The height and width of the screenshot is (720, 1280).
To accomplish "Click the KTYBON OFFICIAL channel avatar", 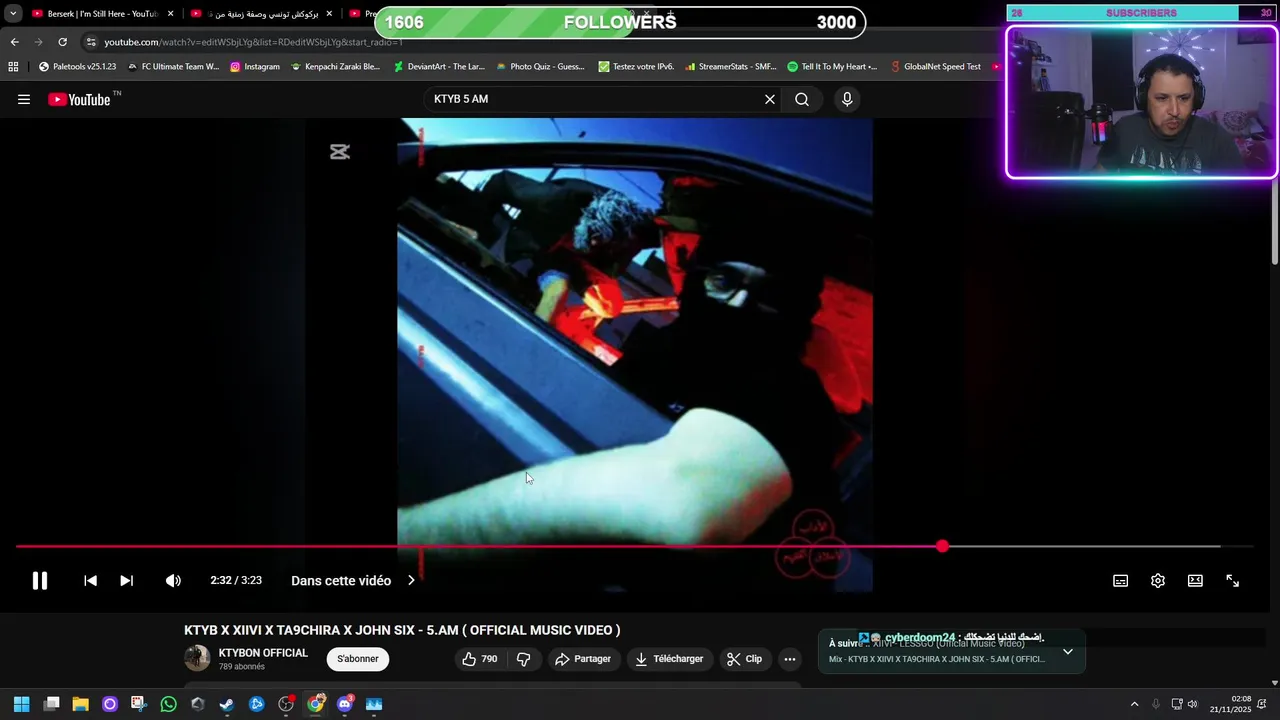I will tap(197, 658).
